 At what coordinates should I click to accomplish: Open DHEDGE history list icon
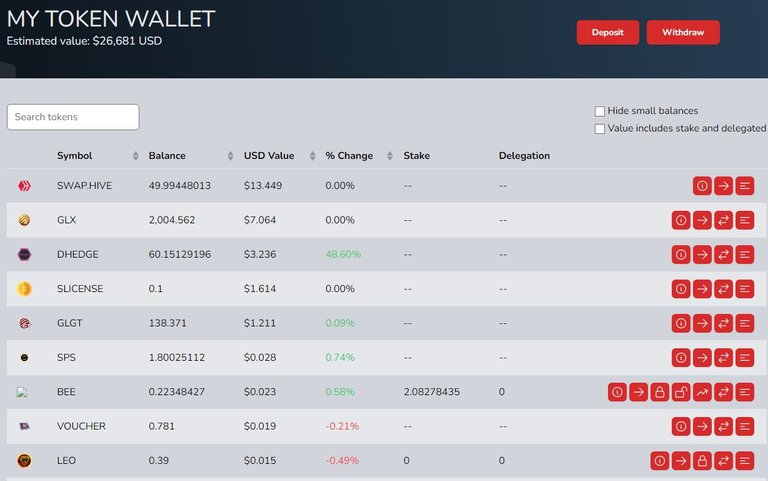click(x=744, y=255)
